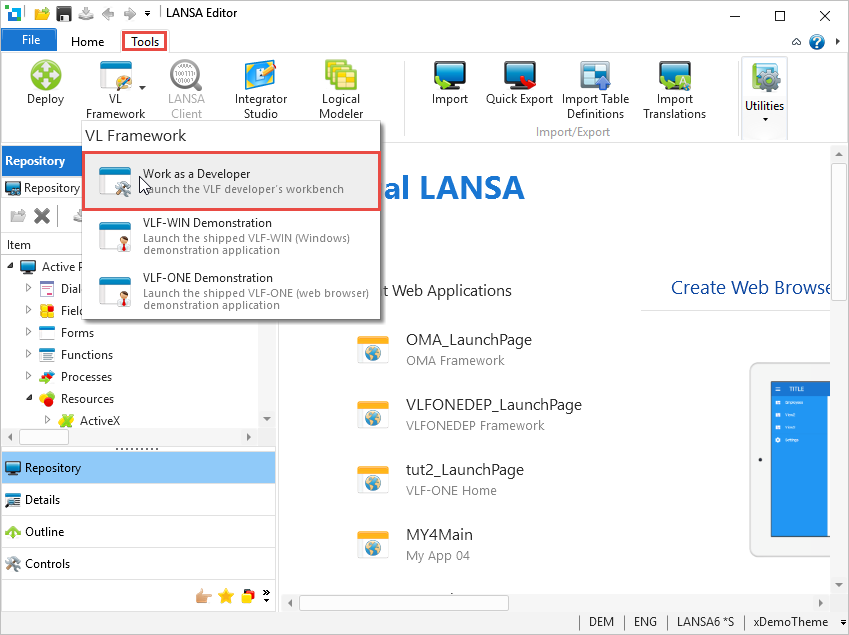
Task: Click the save disk icon in the title bar
Action: tap(64, 14)
